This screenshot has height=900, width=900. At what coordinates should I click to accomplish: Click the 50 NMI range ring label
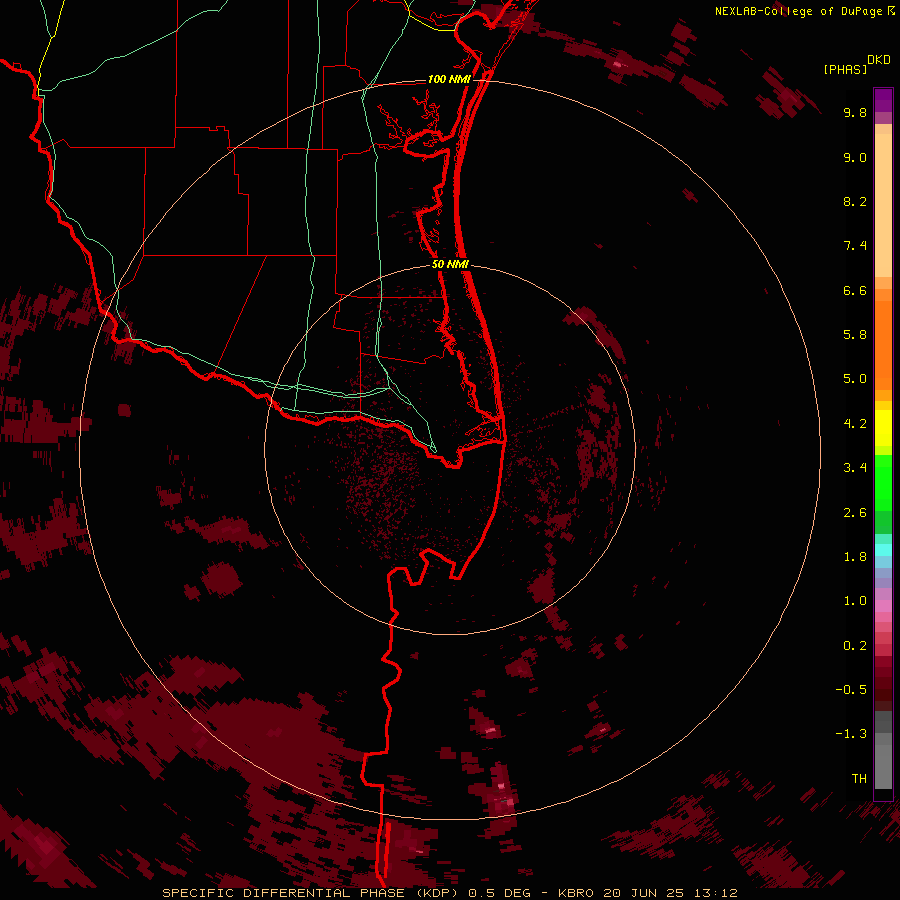[450, 264]
